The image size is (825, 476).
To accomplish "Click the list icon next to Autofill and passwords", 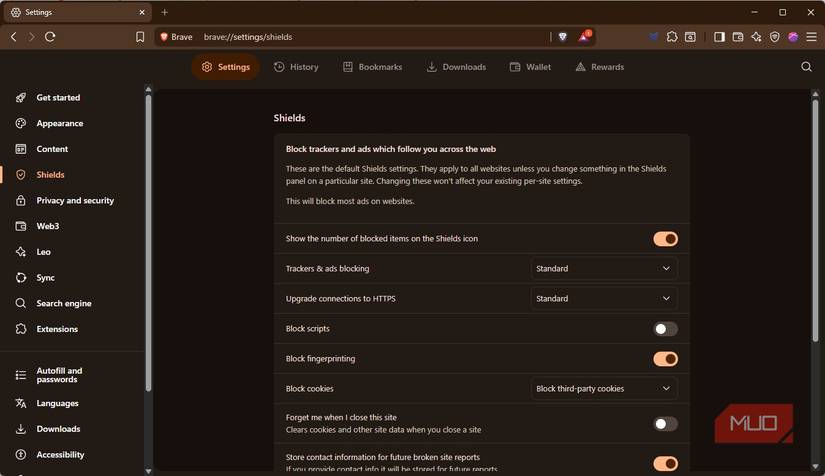I will pos(21,375).
